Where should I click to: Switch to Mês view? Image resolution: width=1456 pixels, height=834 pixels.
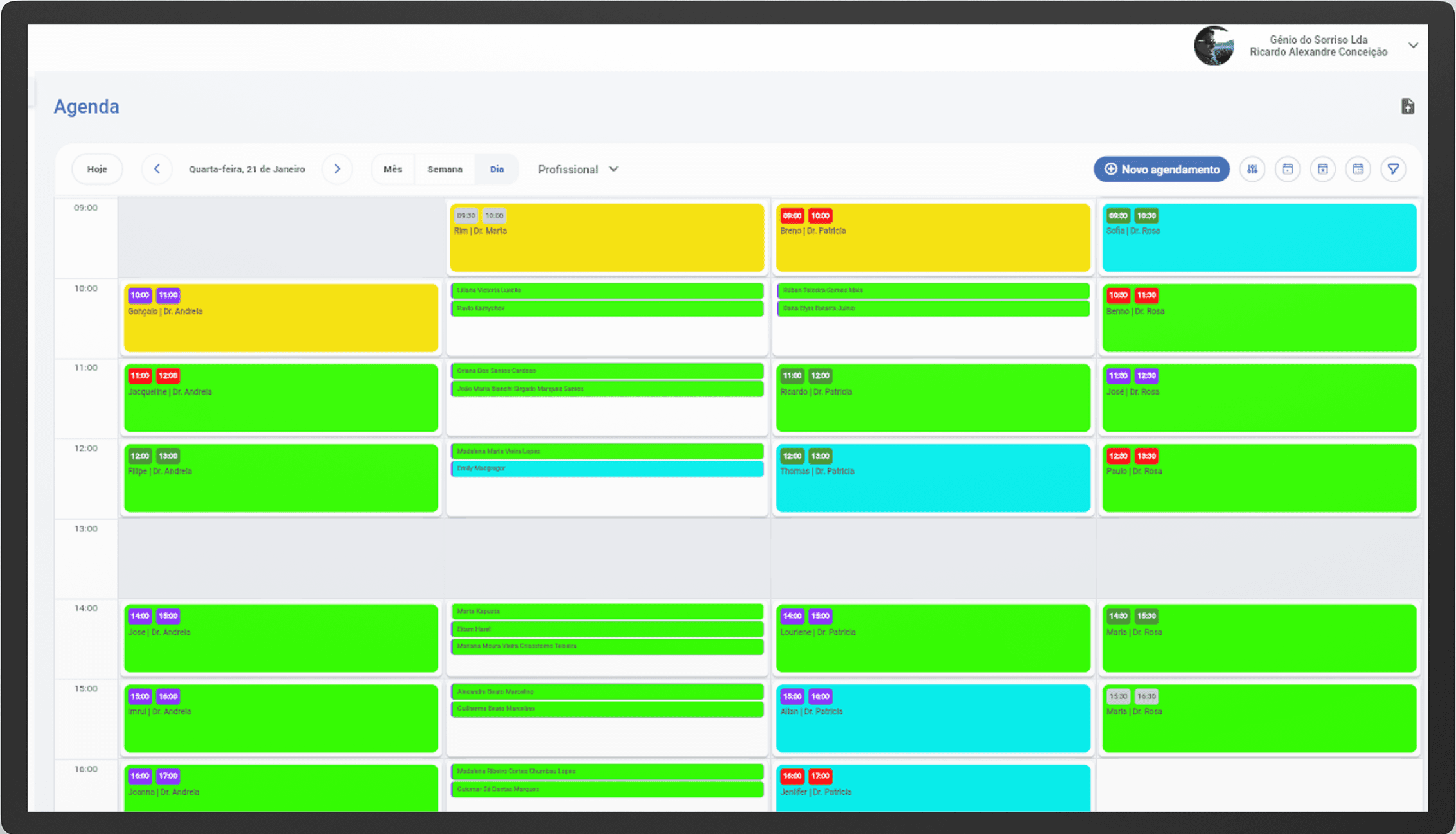click(x=393, y=169)
